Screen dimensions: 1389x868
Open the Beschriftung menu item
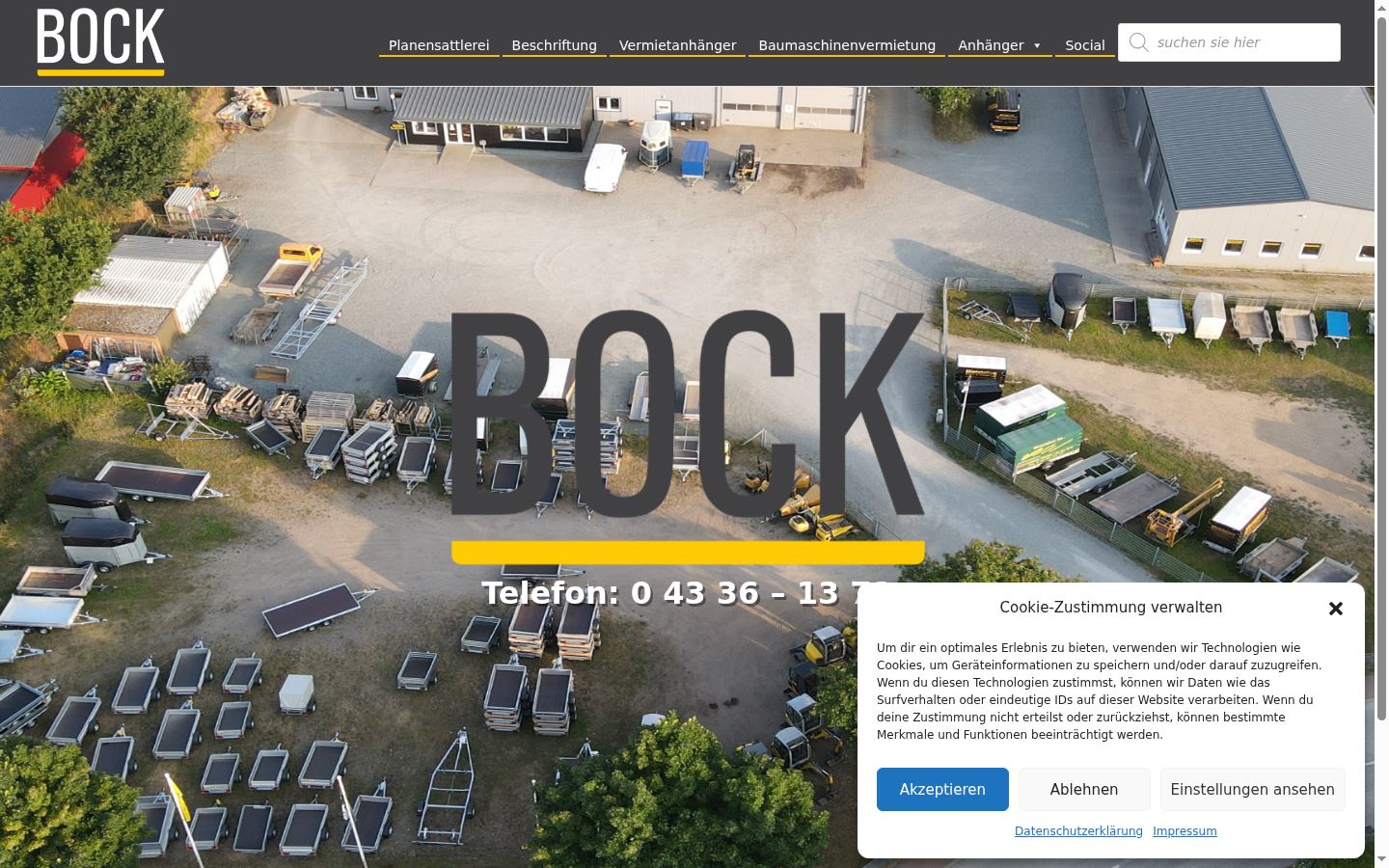554,45
